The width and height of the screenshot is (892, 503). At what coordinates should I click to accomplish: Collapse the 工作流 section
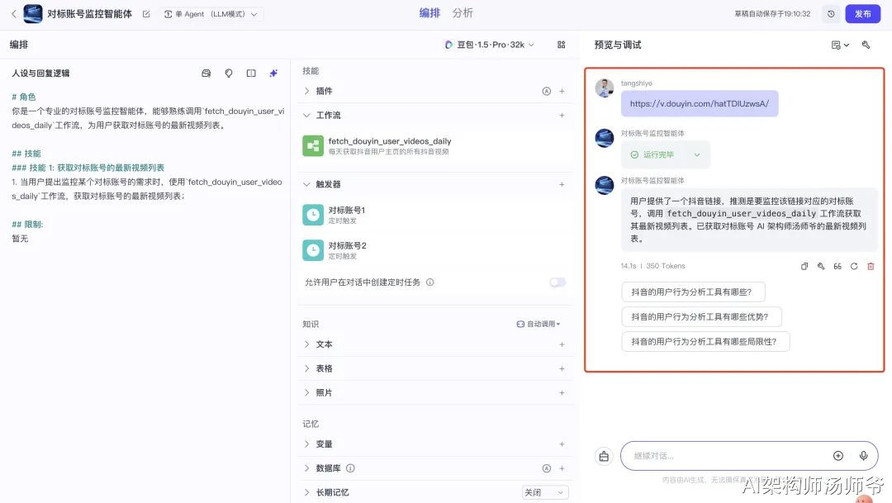click(307, 116)
